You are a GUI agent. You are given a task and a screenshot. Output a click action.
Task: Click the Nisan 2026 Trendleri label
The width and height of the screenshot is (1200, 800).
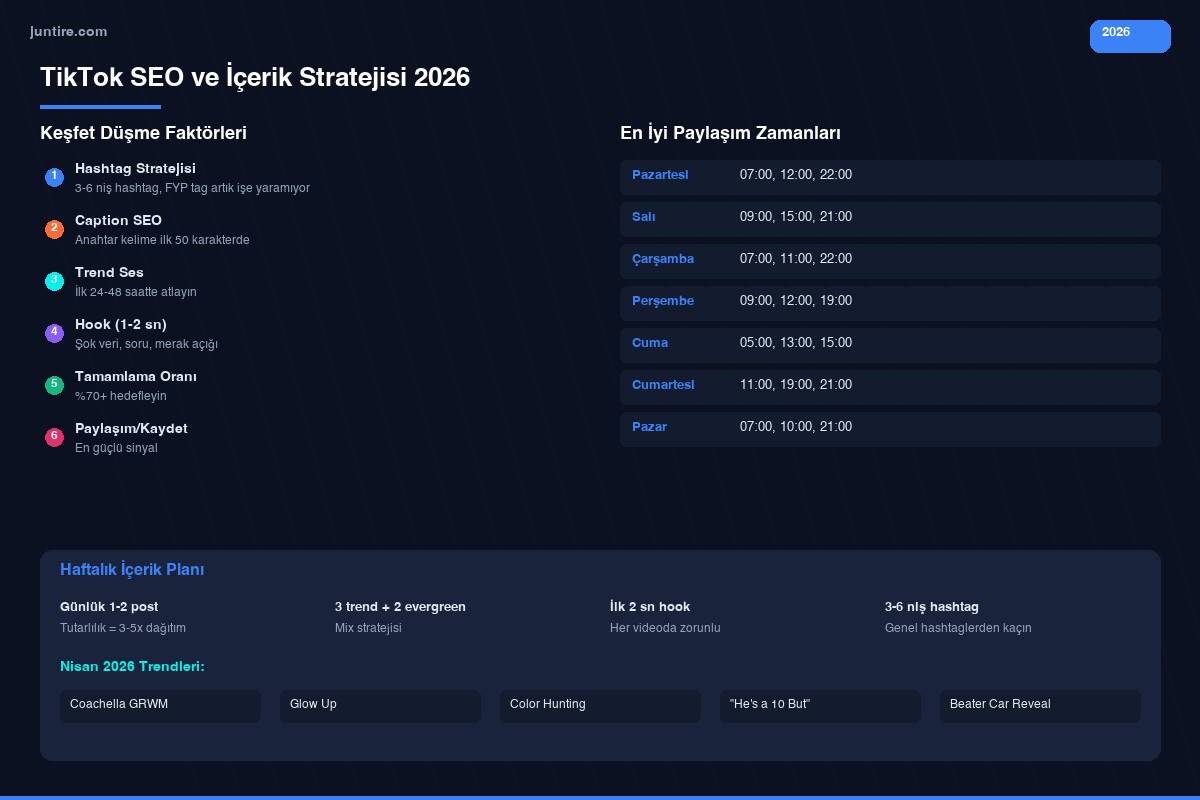(132, 666)
